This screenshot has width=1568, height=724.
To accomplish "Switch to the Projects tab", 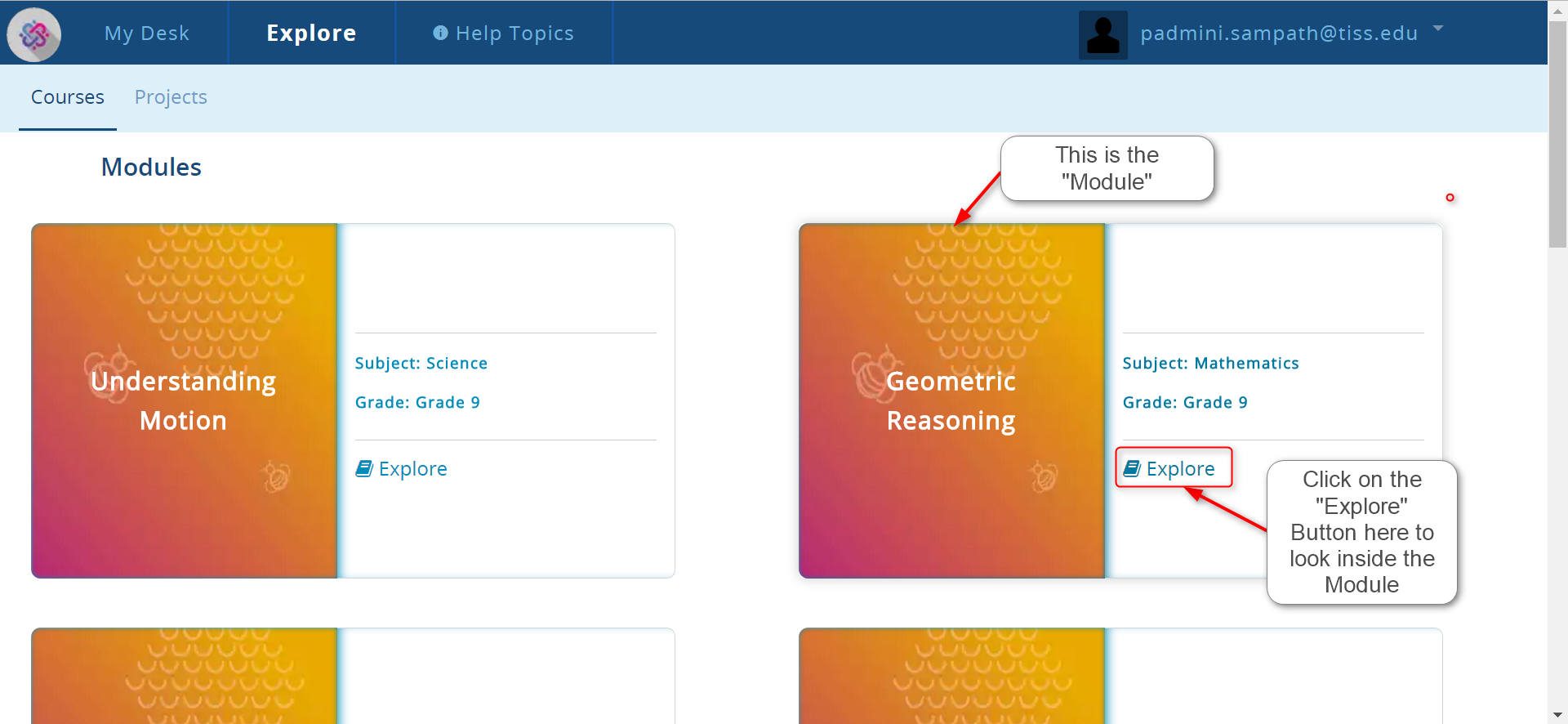I will (x=171, y=97).
